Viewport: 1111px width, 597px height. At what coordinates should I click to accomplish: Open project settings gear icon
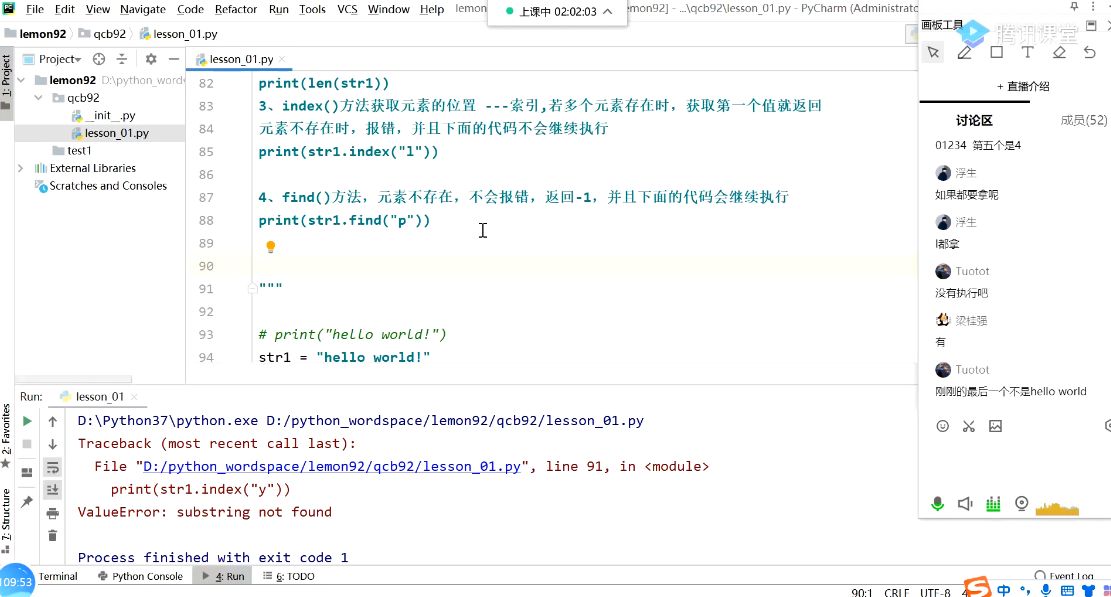coord(150,59)
